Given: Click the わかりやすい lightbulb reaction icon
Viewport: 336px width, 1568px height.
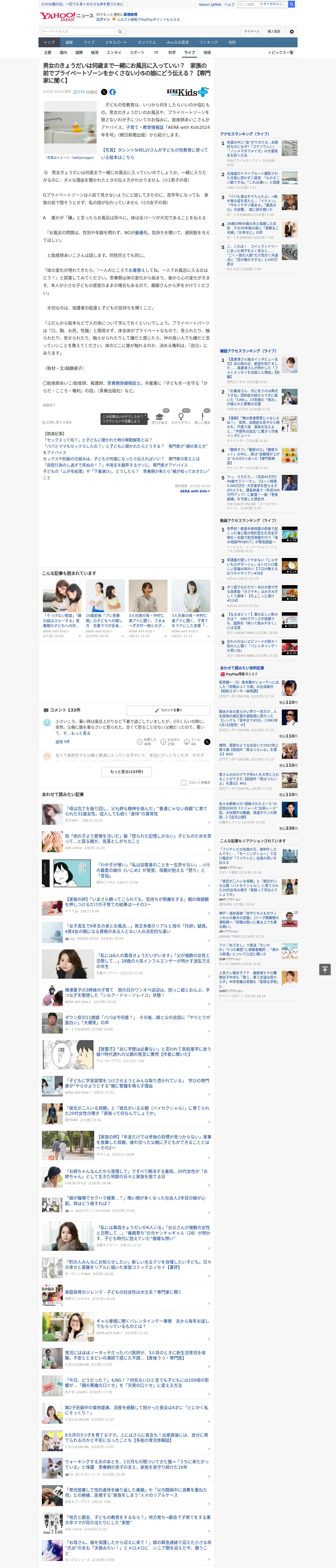Looking at the screenshot, I should 181,417.
